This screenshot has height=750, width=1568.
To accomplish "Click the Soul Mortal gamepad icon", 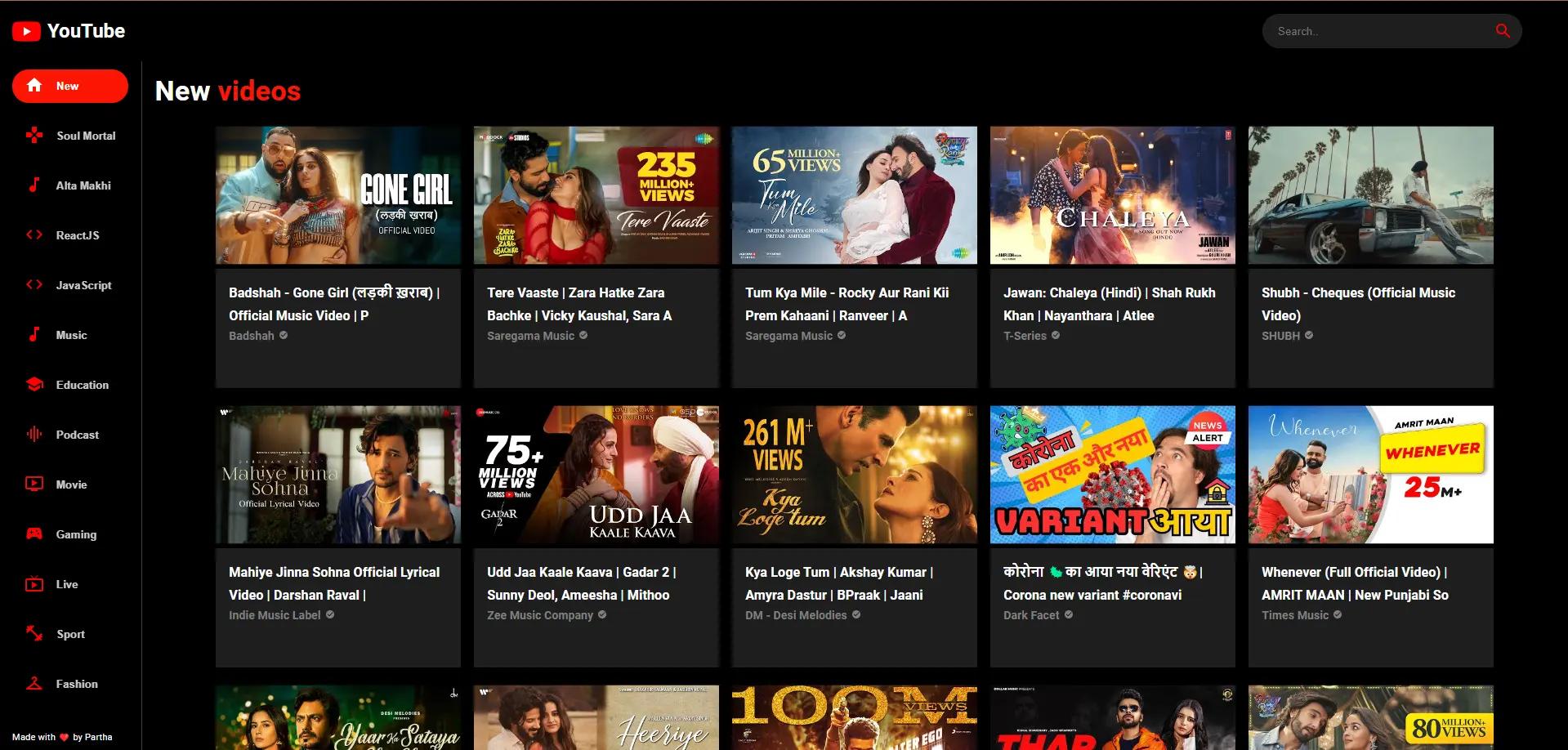I will pos(34,136).
